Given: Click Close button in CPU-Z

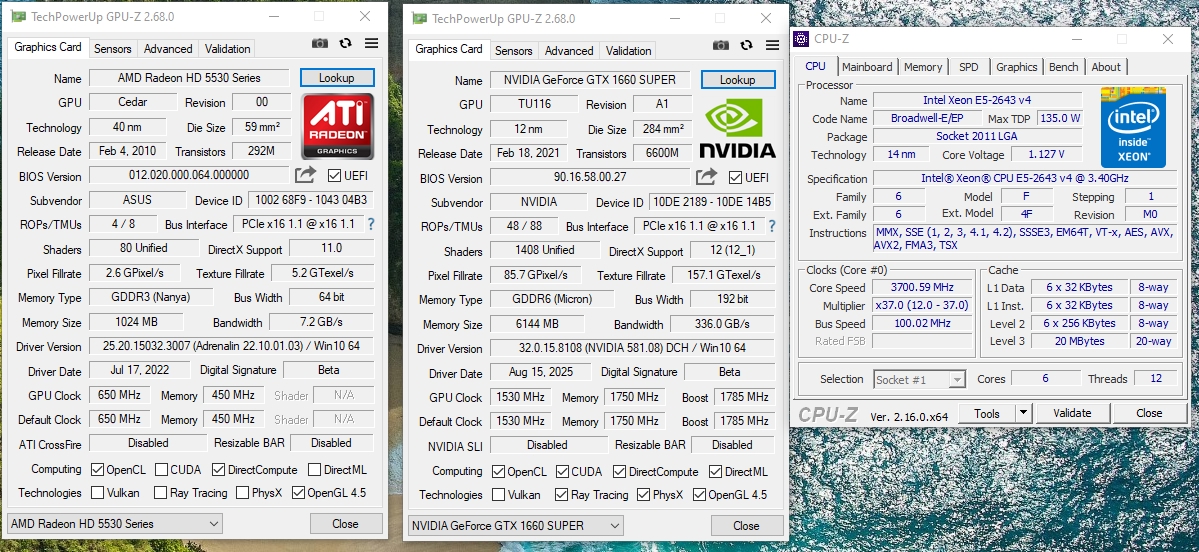Looking at the screenshot, I should click(x=1149, y=413).
